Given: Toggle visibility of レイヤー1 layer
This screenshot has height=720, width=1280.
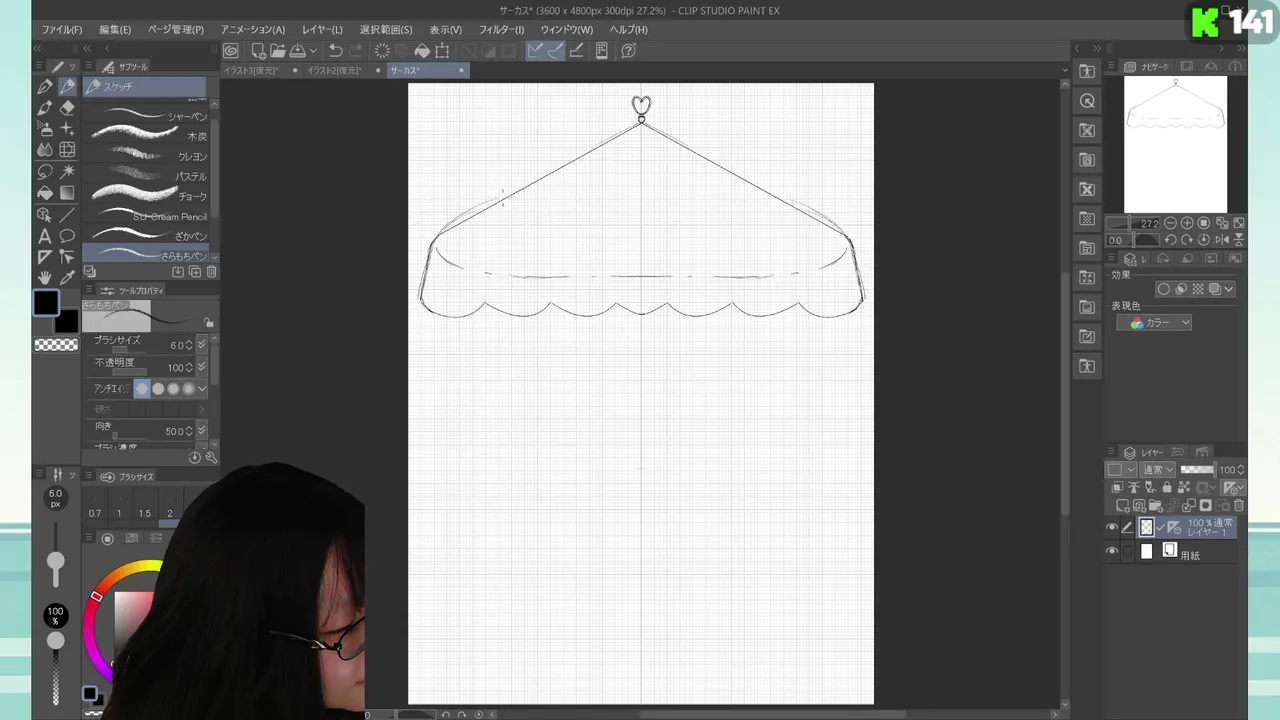Looking at the screenshot, I should pyautogui.click(x=1112, y=528).
